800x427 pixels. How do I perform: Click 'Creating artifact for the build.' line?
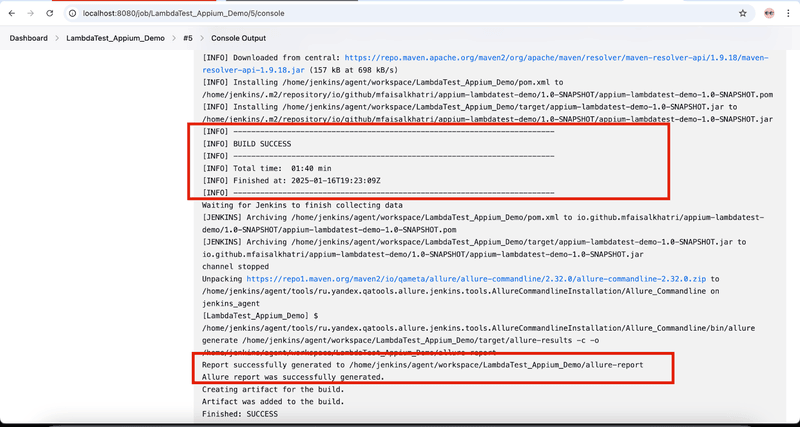click(x=273, y=390)
